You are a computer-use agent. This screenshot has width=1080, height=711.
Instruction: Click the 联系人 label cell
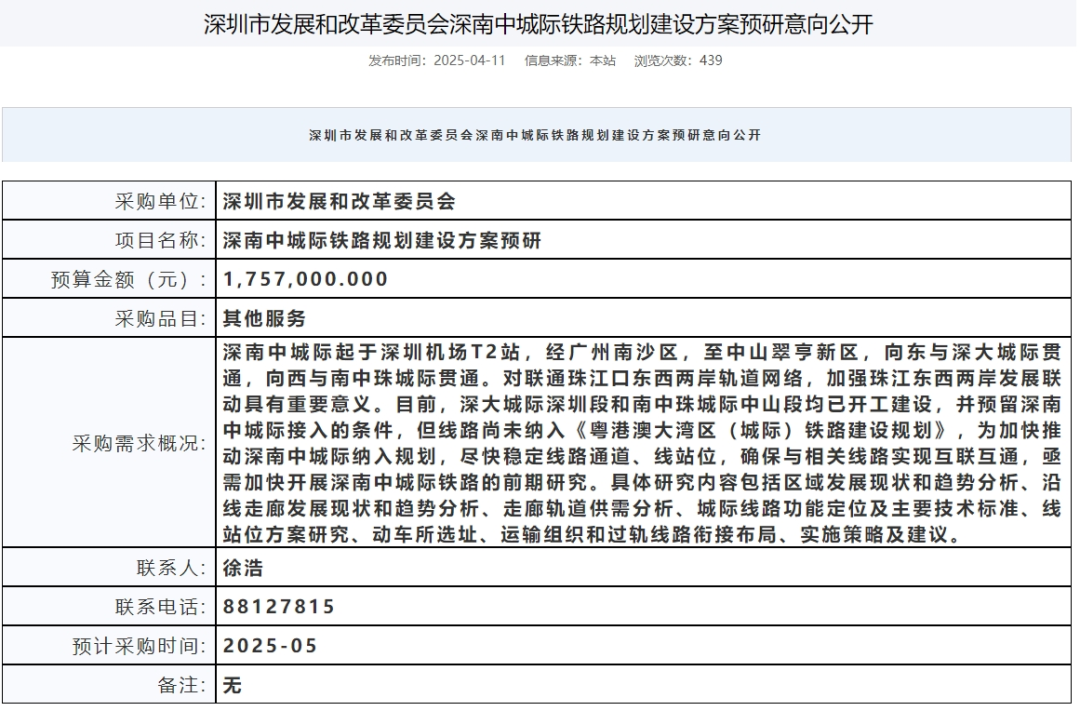[110, 568]
